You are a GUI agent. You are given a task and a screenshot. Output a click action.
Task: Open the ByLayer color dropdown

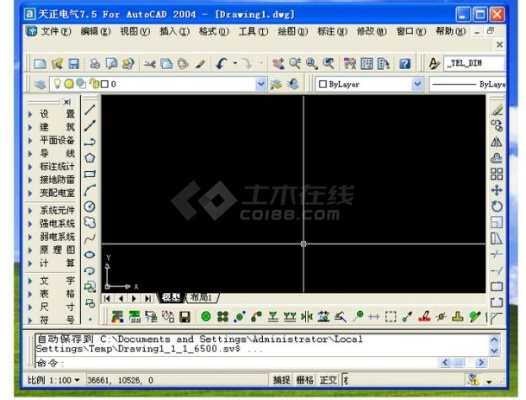(417, 84)
